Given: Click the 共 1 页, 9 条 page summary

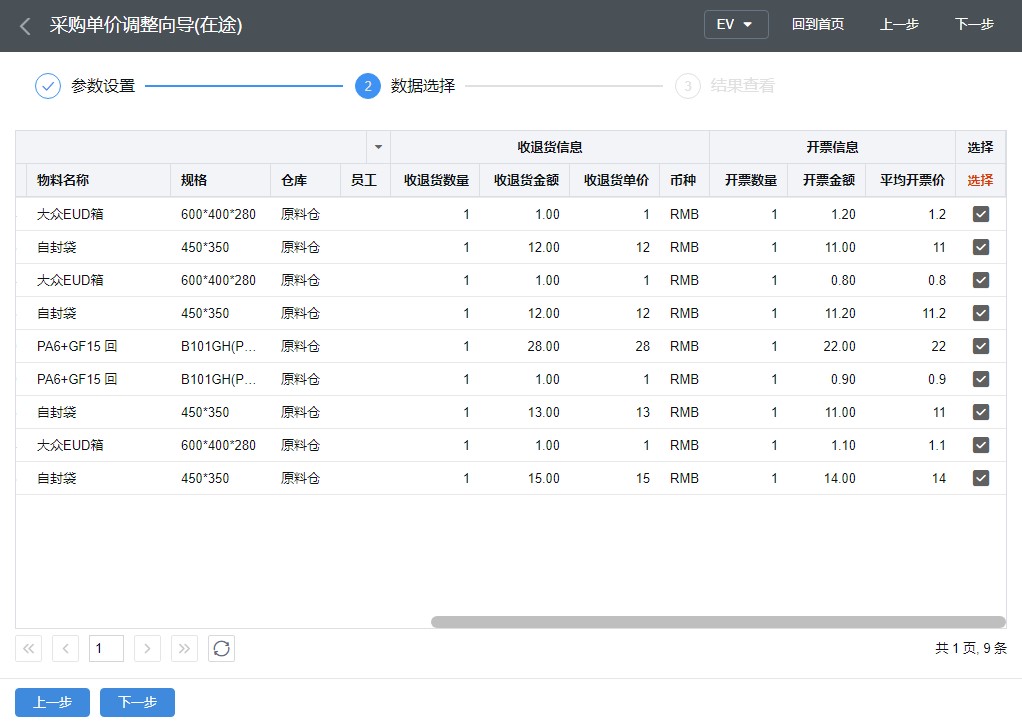Looking at the screenshot, I should (971, 648).
